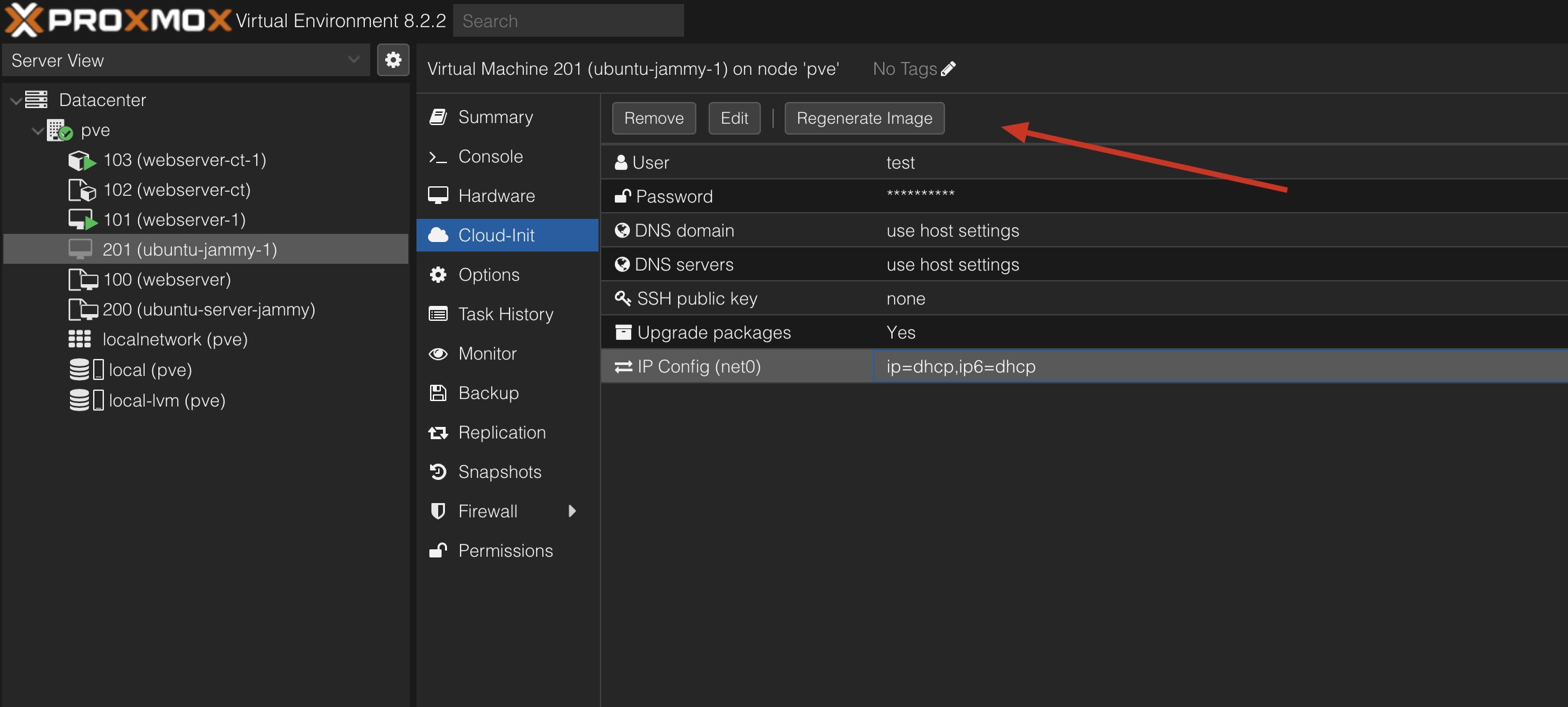
Task: Open the Permissions tab
Action: [507, 551]
